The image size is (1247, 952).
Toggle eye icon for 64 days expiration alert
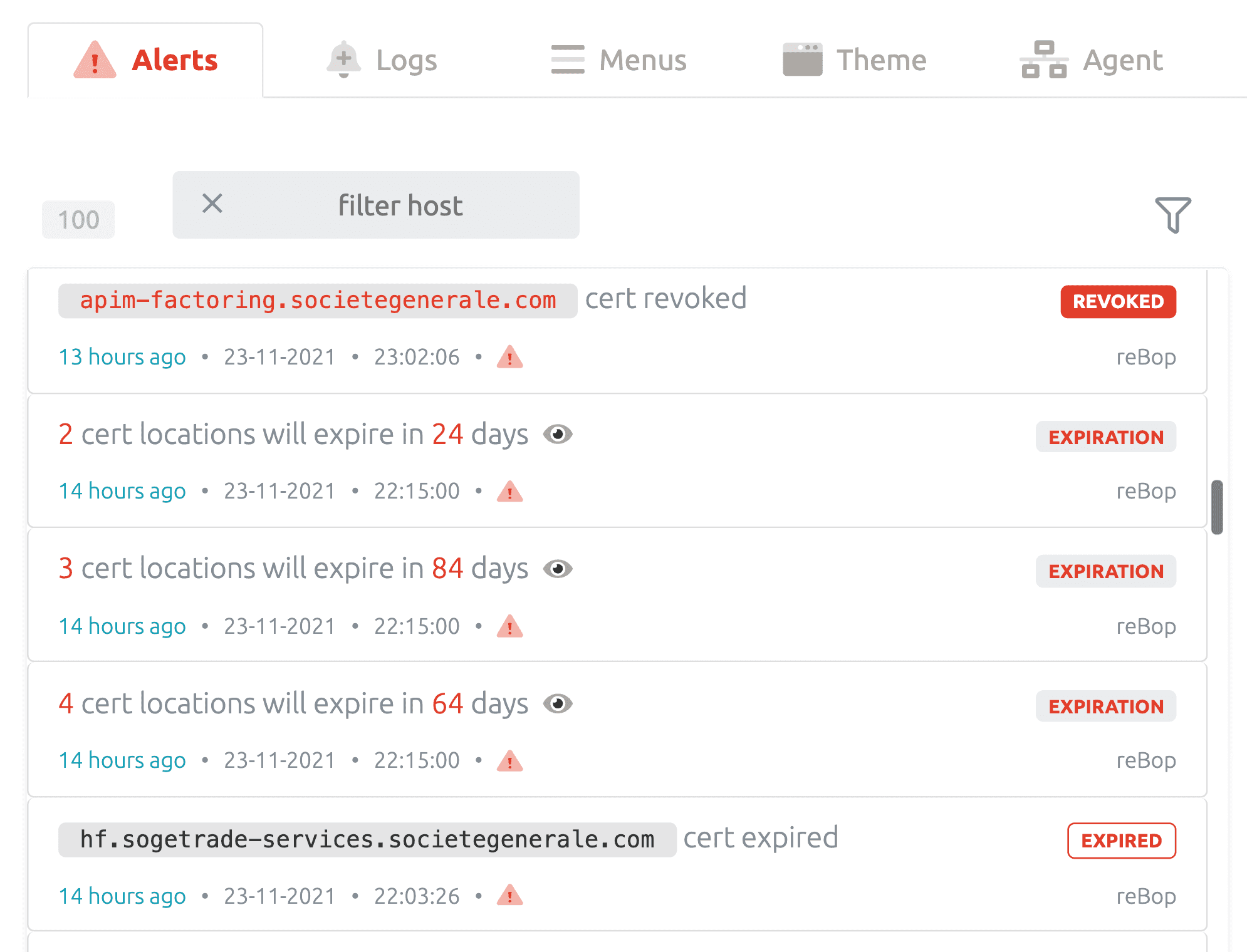[x=558, y=703]
